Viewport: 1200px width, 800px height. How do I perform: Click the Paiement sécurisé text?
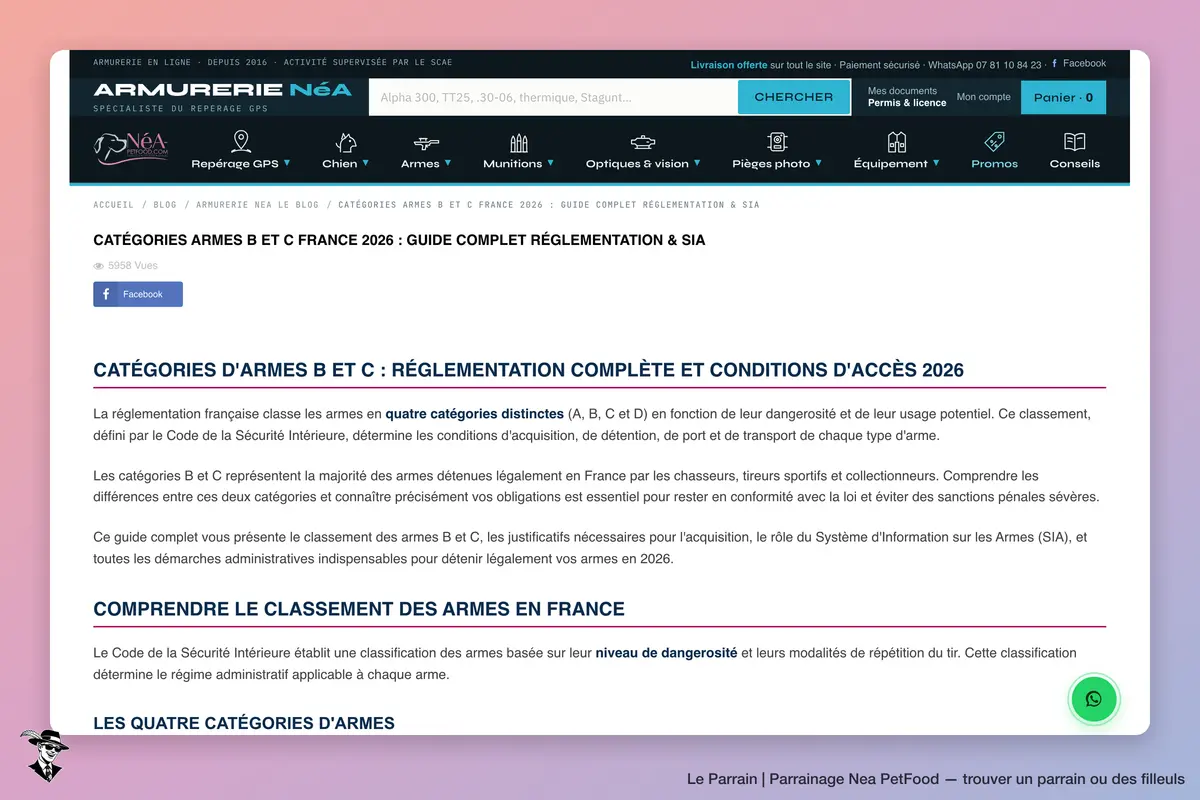[x=879, y=64]
